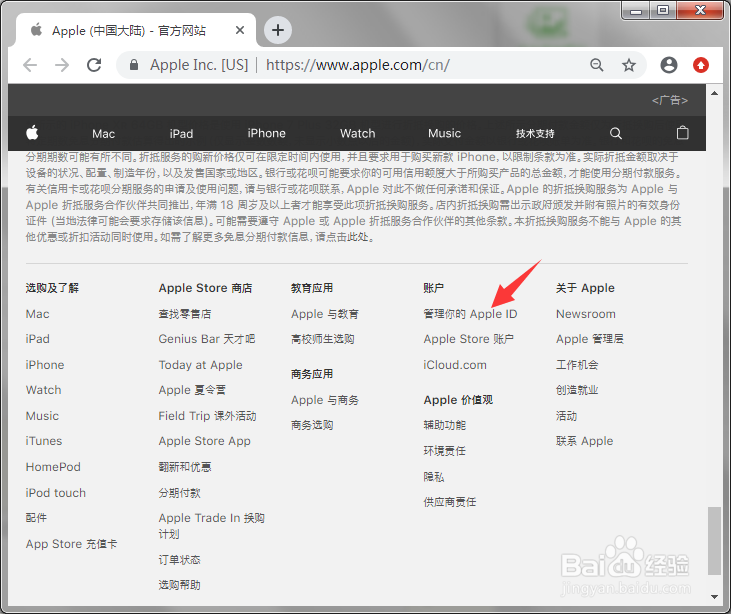Open footer link 翻新和优惠

(x=185, y=467)
